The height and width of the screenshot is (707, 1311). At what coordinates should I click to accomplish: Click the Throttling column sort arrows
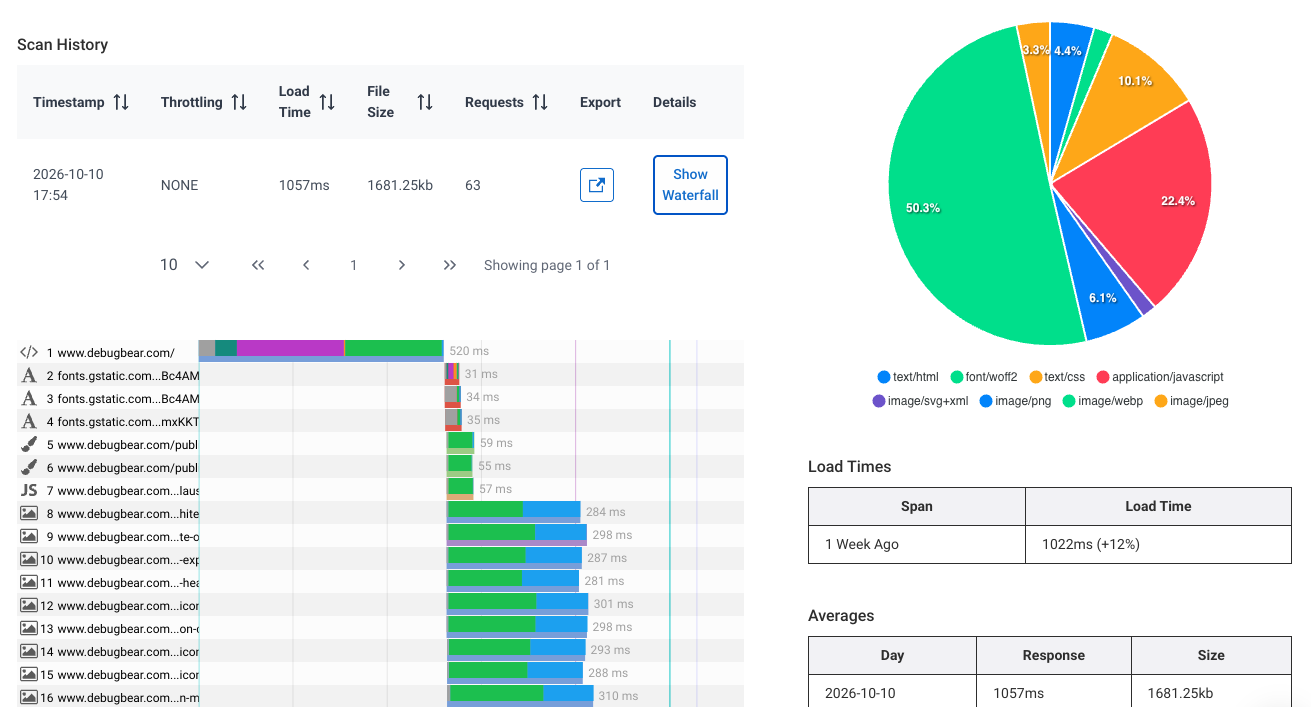pyautogui.click(x=239, y=102)
